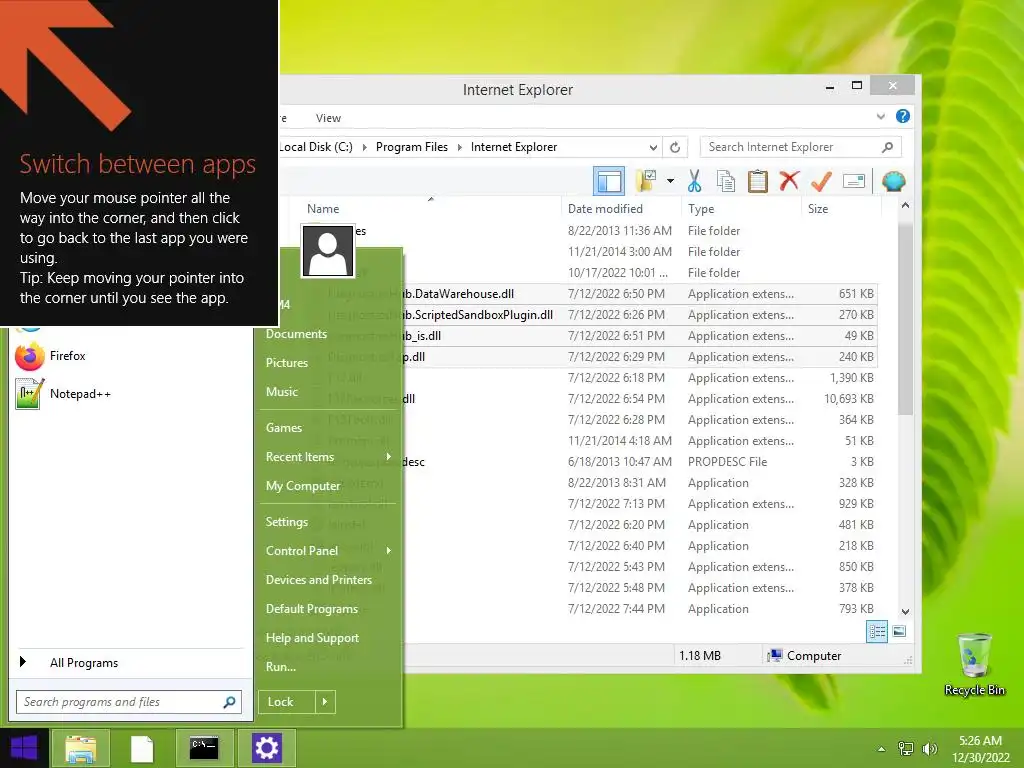Open Command Prompt from the taskbar

[204, 748]
